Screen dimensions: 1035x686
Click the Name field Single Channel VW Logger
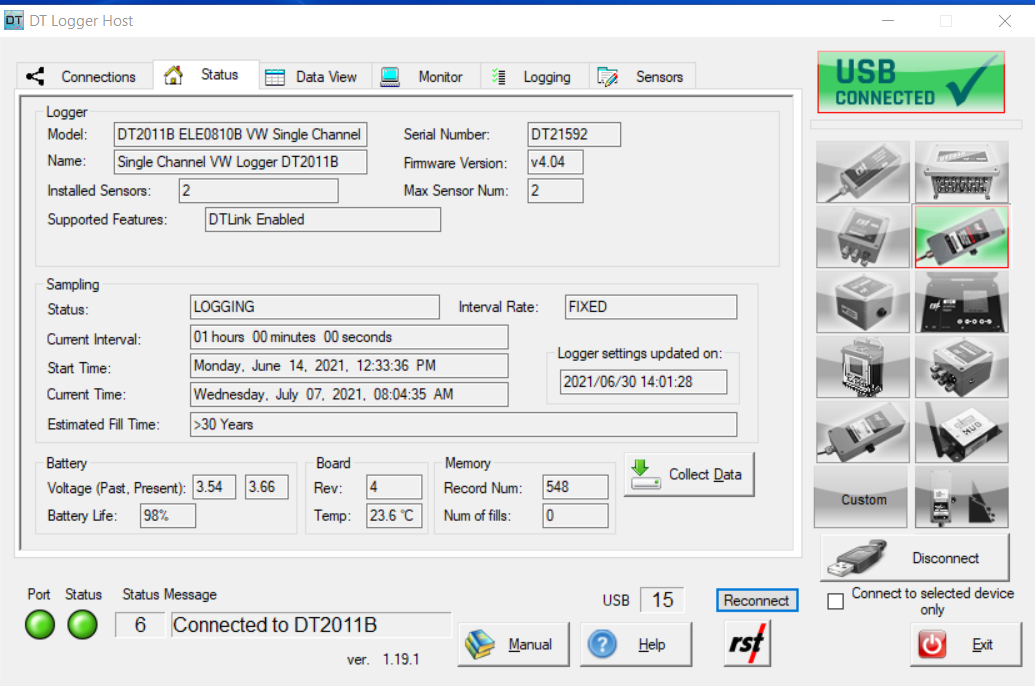pyautogui.click(x=240, y=162)
